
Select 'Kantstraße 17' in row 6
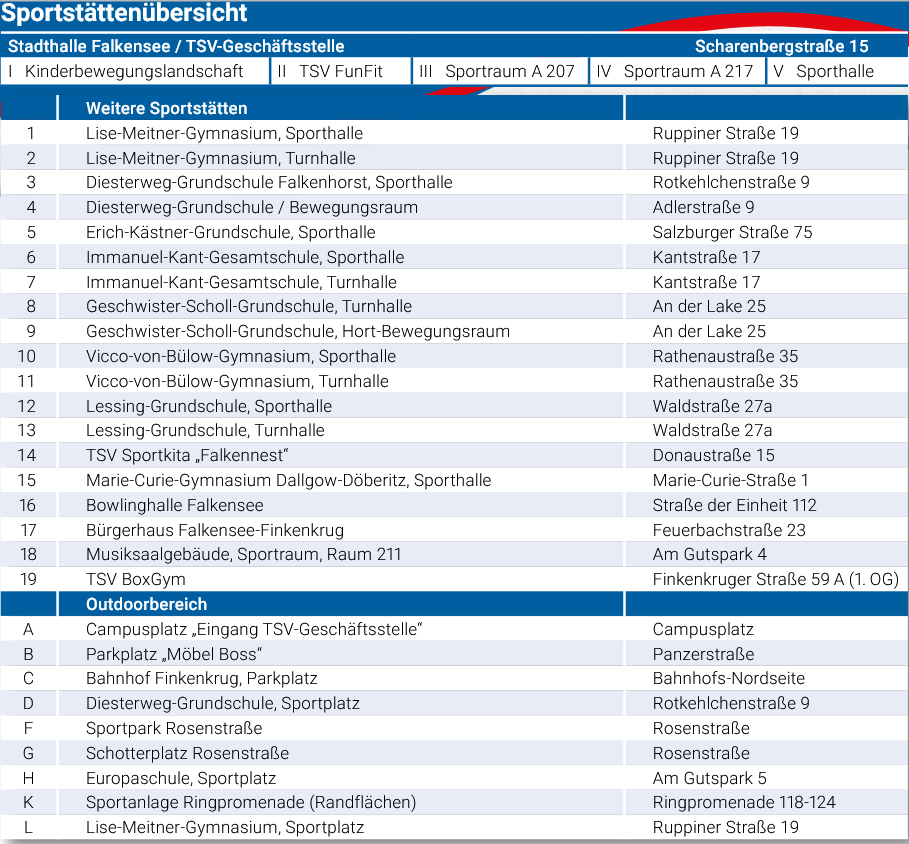[x=706, y=257]
